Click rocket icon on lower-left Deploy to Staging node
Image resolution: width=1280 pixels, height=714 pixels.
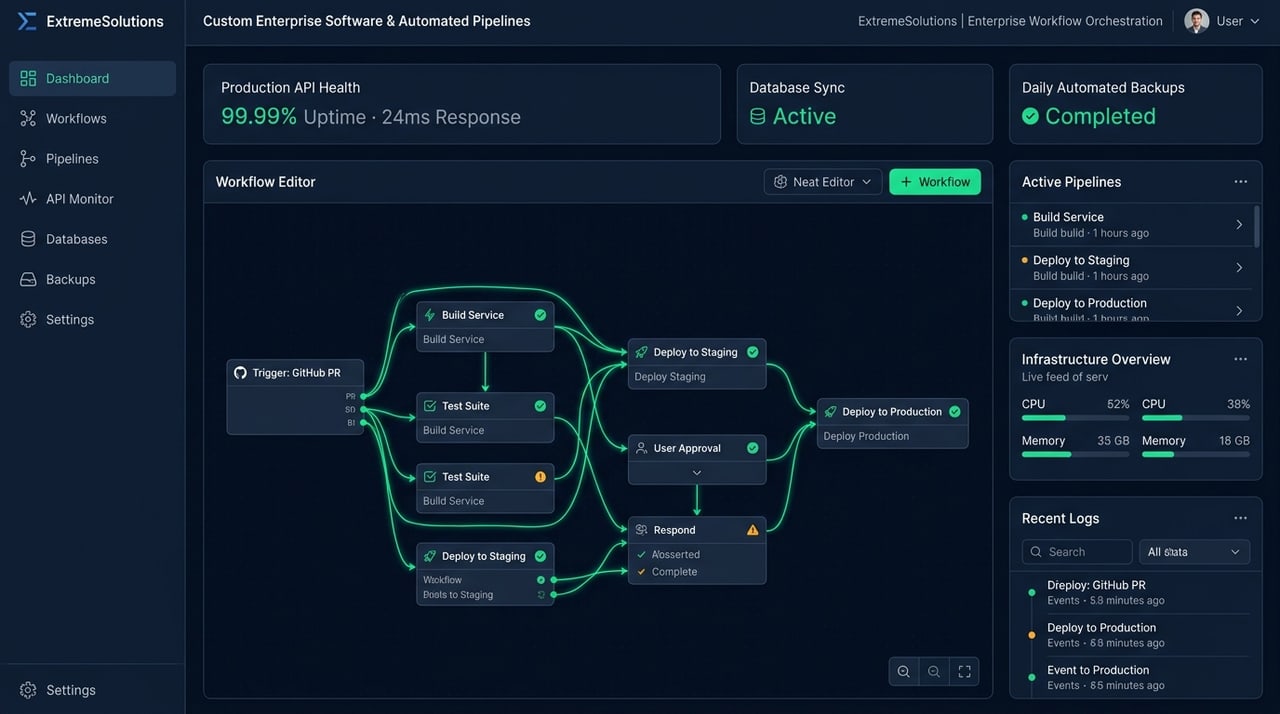tap(430, 556)
